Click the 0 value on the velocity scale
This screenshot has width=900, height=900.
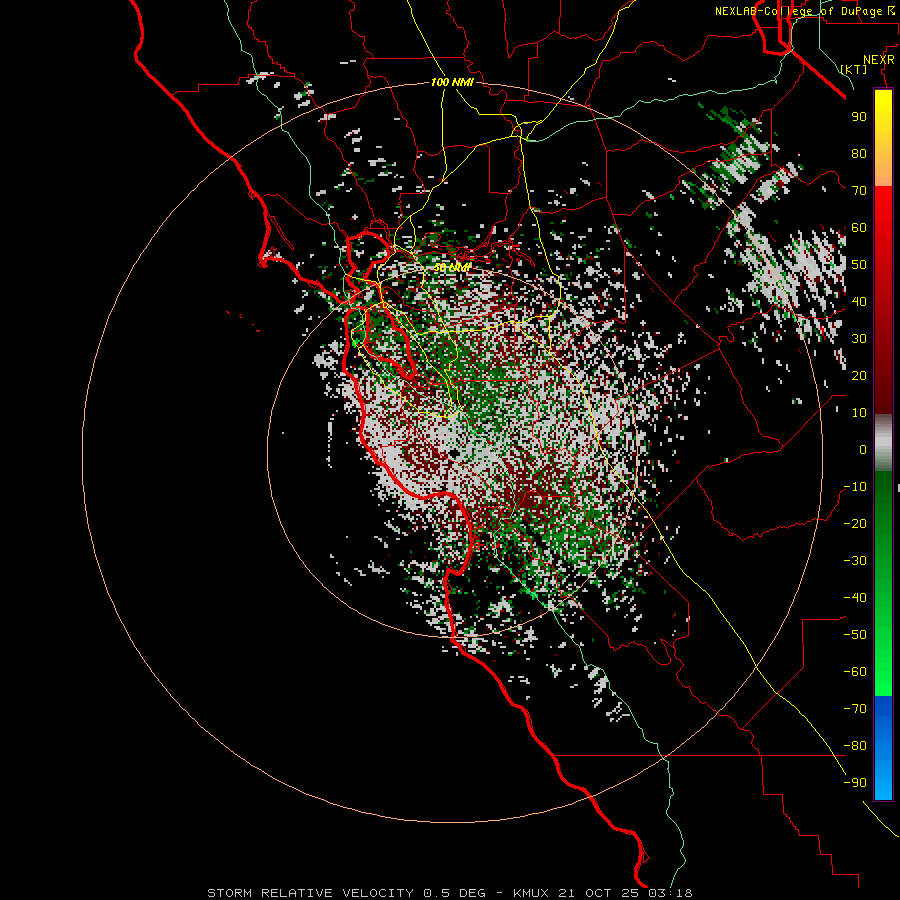pyautogui.click(x=863, y=450)
